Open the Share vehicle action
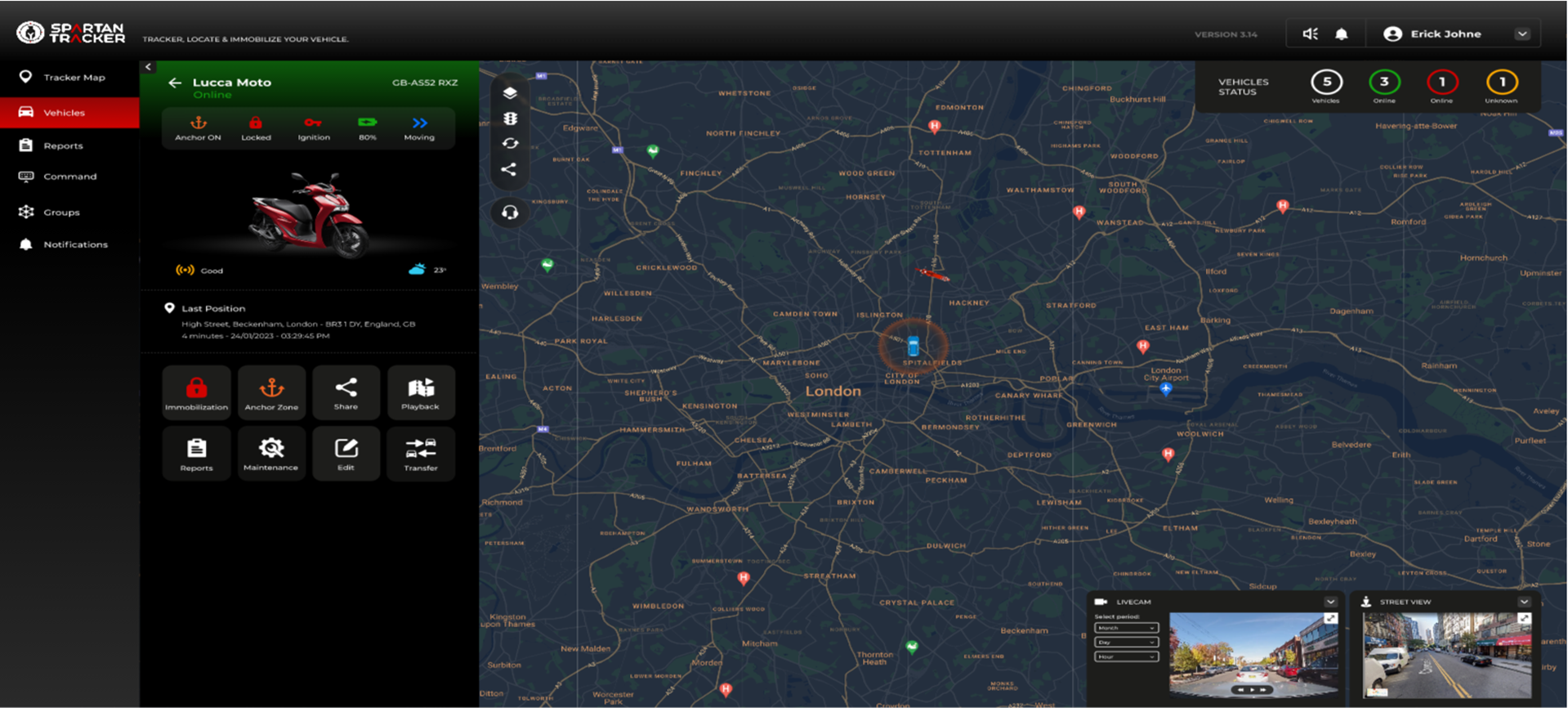The height and width of the screenshot is (708, 1568). tap(346, 392)
